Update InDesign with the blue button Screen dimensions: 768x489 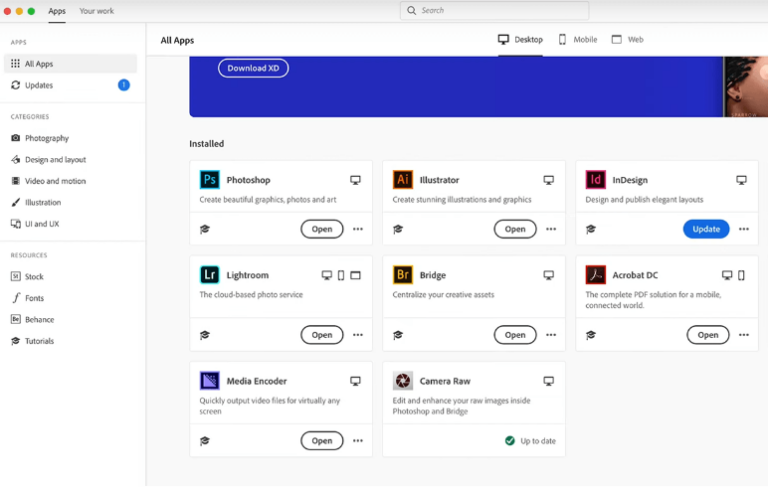tap(706, 229)
